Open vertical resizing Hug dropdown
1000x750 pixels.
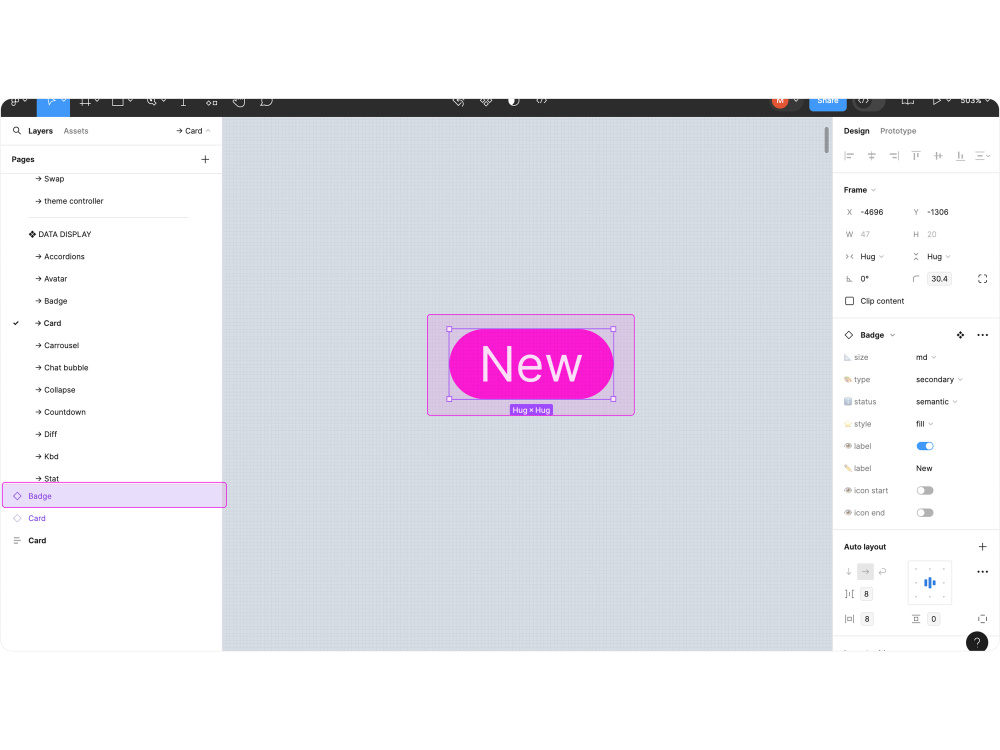[x=939, y=256]
